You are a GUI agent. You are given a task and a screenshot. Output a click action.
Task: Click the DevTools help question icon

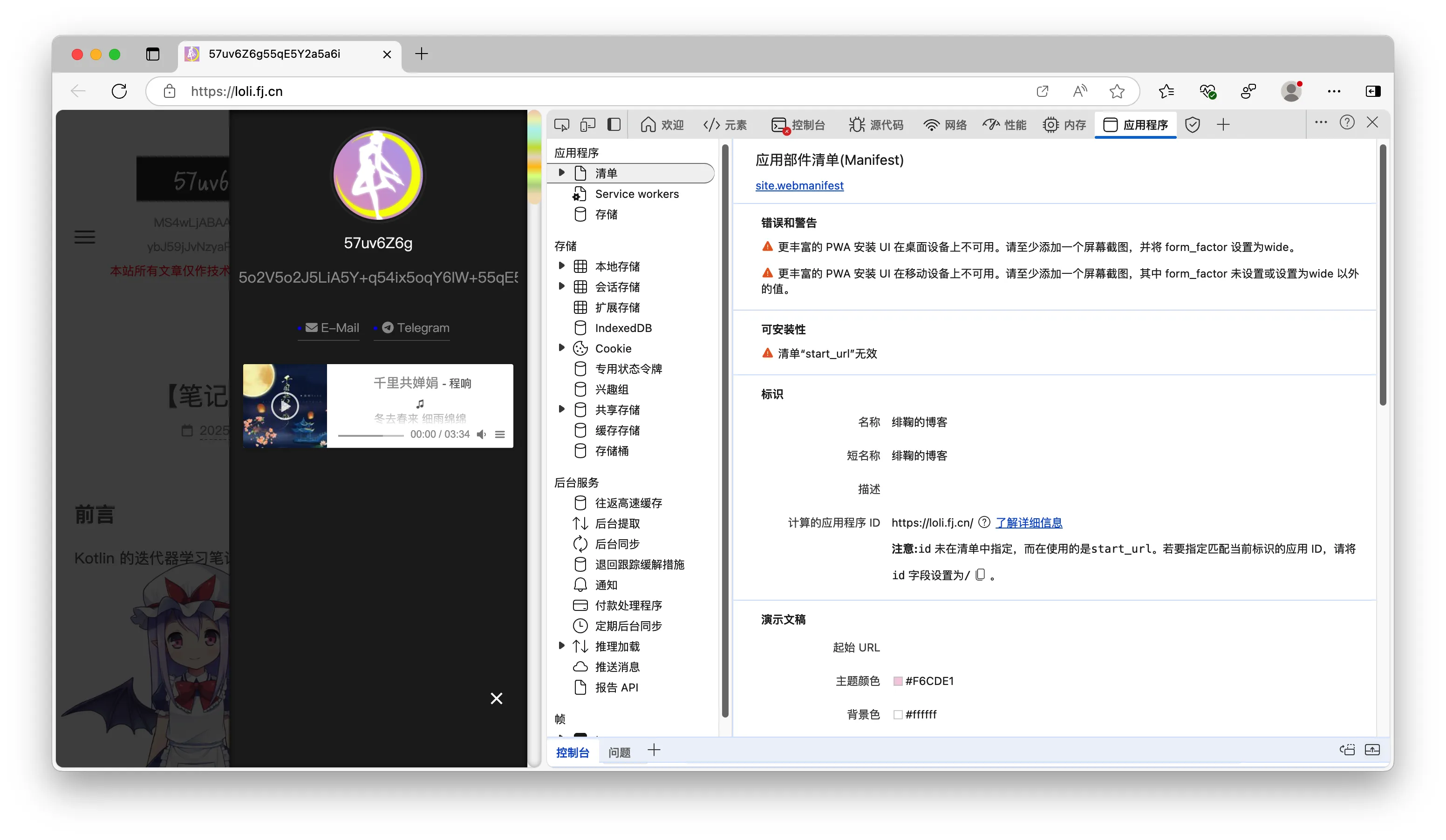click(1346, 122)
